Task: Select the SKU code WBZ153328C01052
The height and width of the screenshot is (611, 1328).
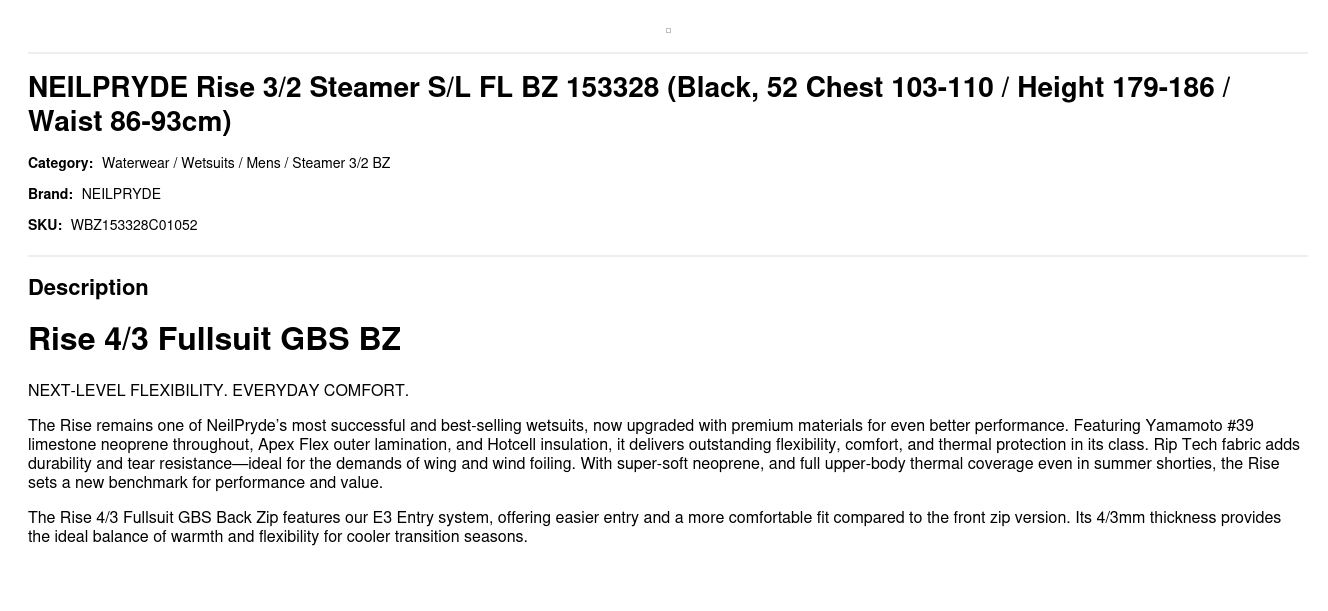Action: (x=134, y=225)
